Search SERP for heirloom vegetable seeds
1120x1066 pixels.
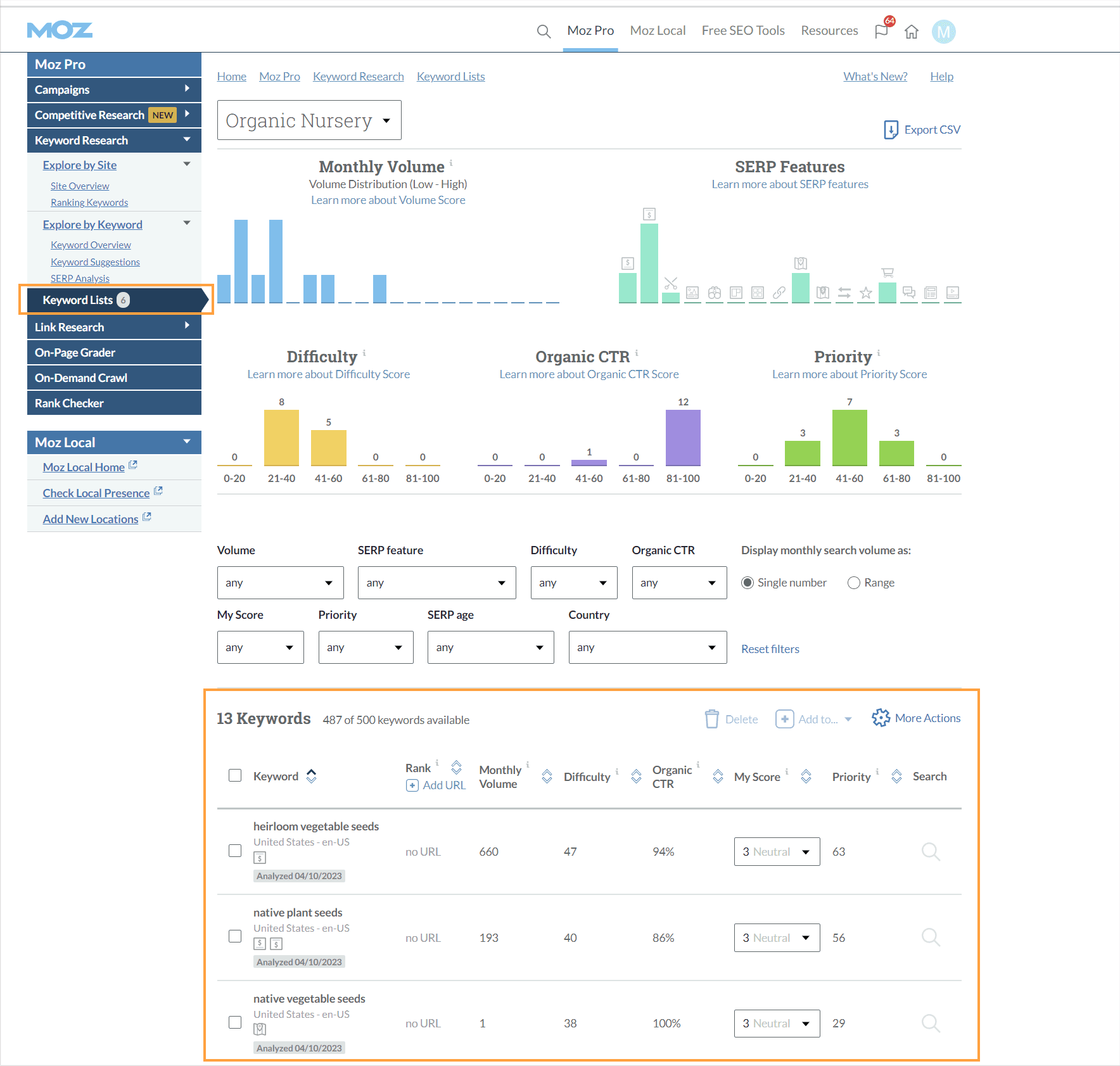point(930,852)
